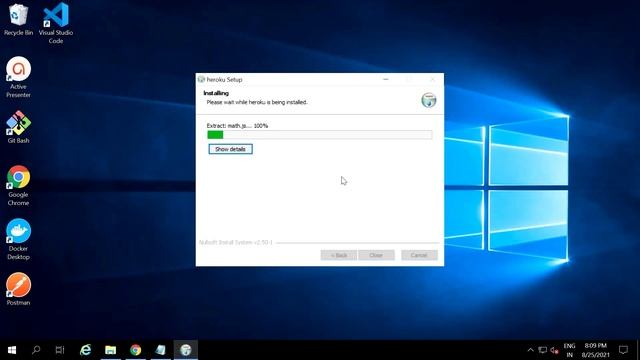Open the Notepad-like app on taskbar
Screen dimensions: 640x360
click(x=161, y=350)
